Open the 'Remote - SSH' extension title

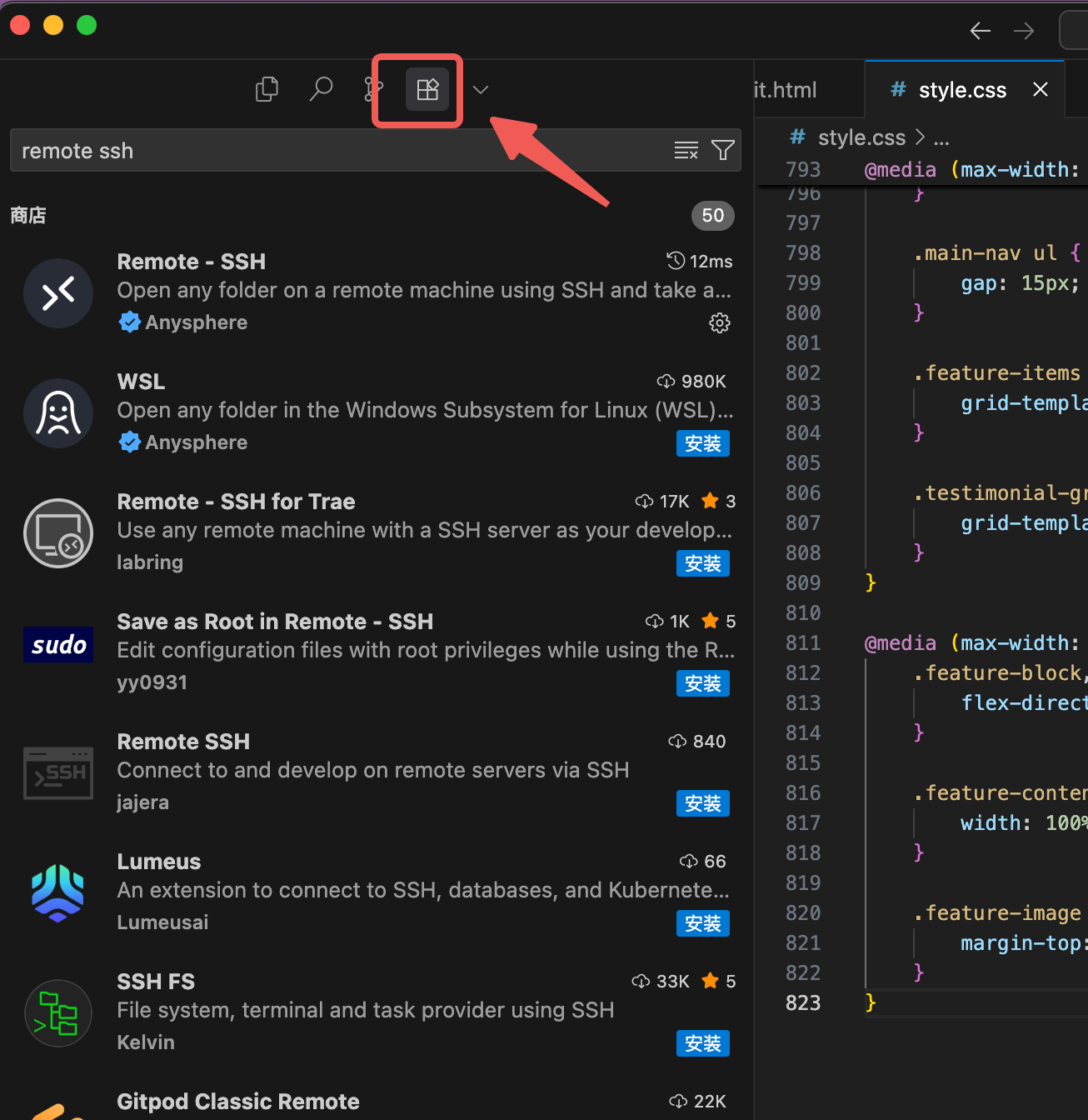point(192,262)
